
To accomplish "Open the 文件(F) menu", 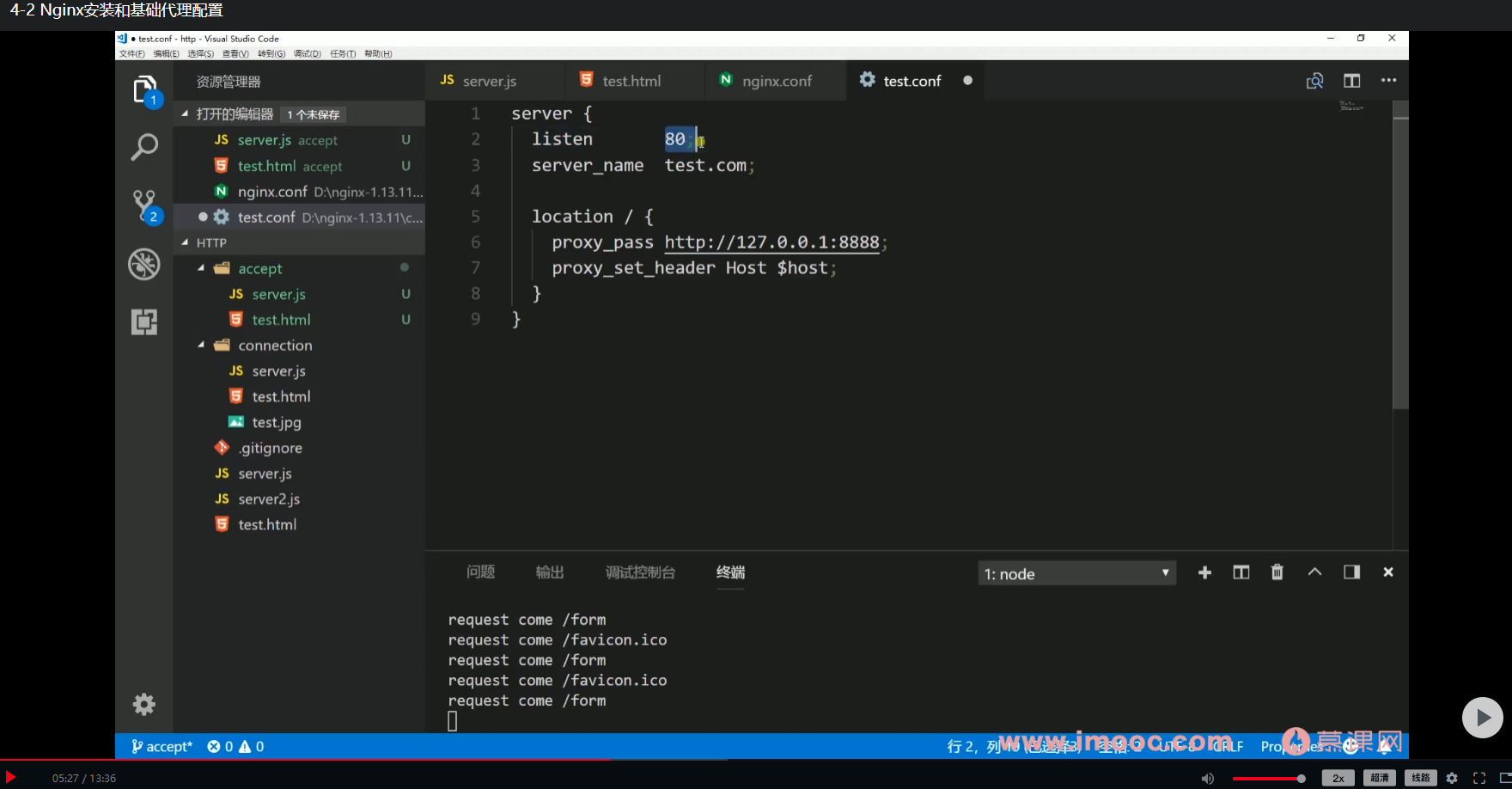I will [x=132, y=53].
